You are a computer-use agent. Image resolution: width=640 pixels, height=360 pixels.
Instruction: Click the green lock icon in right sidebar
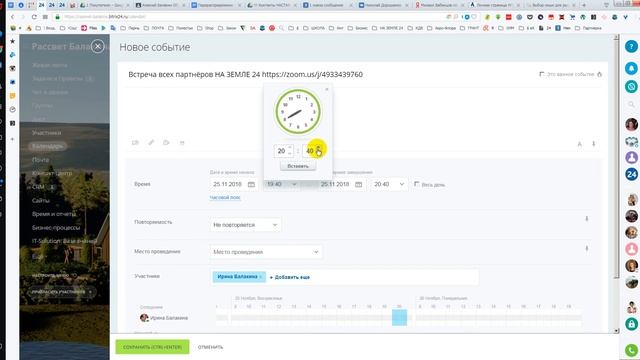click(631, 324)
